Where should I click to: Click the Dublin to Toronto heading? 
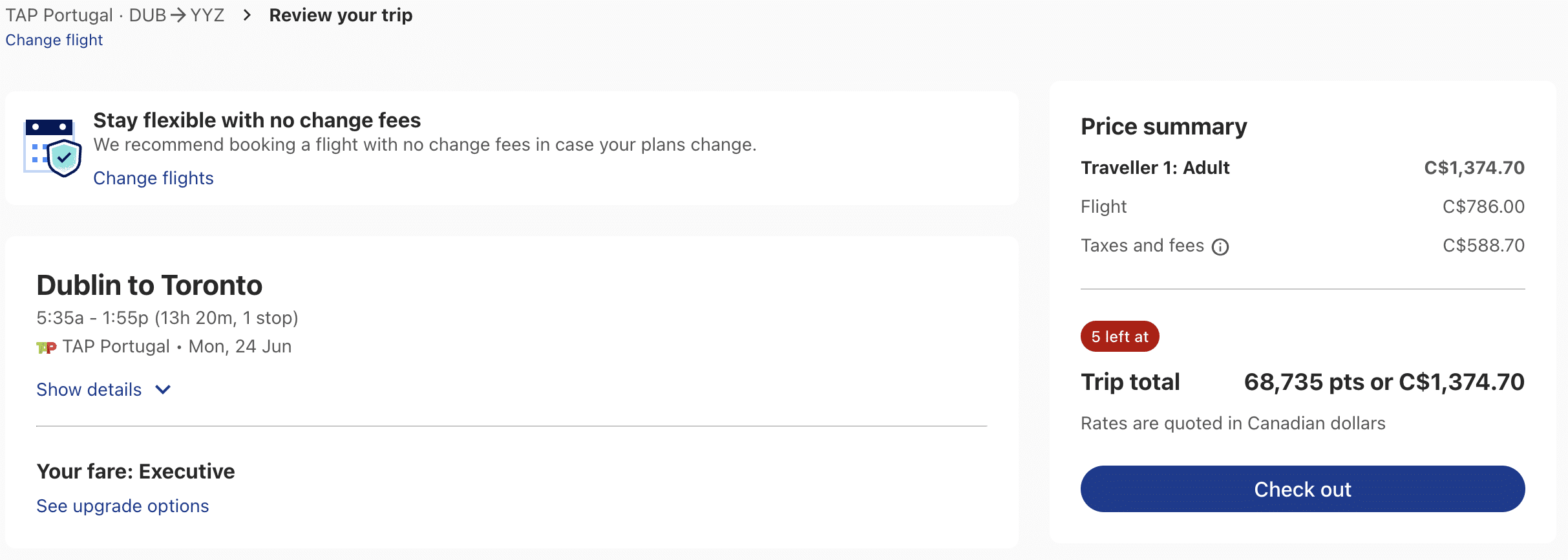click(149, 285)
